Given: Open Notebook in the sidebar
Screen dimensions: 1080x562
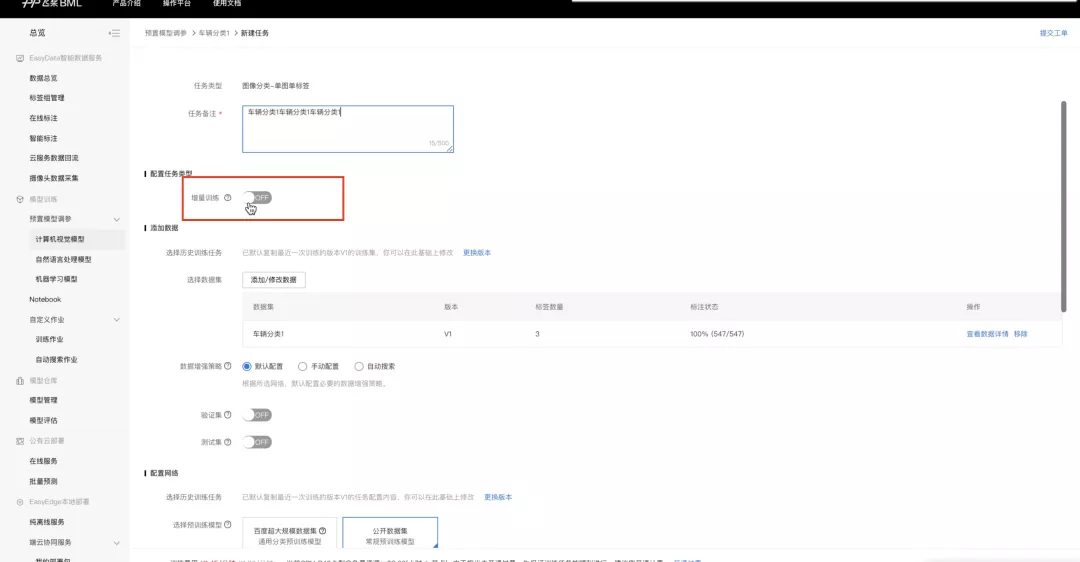Looking at the screenshot, I should point(45,300).
